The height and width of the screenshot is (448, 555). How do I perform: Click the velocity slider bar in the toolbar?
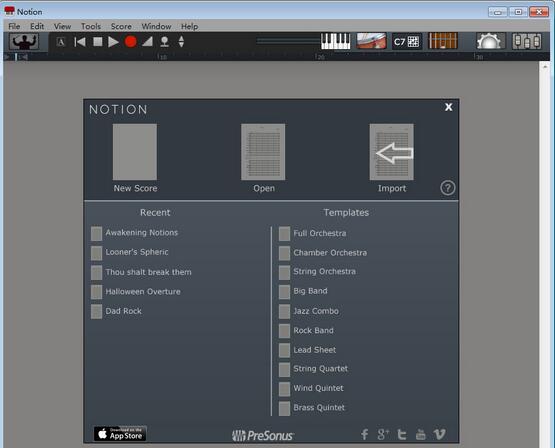pos(288,41)
